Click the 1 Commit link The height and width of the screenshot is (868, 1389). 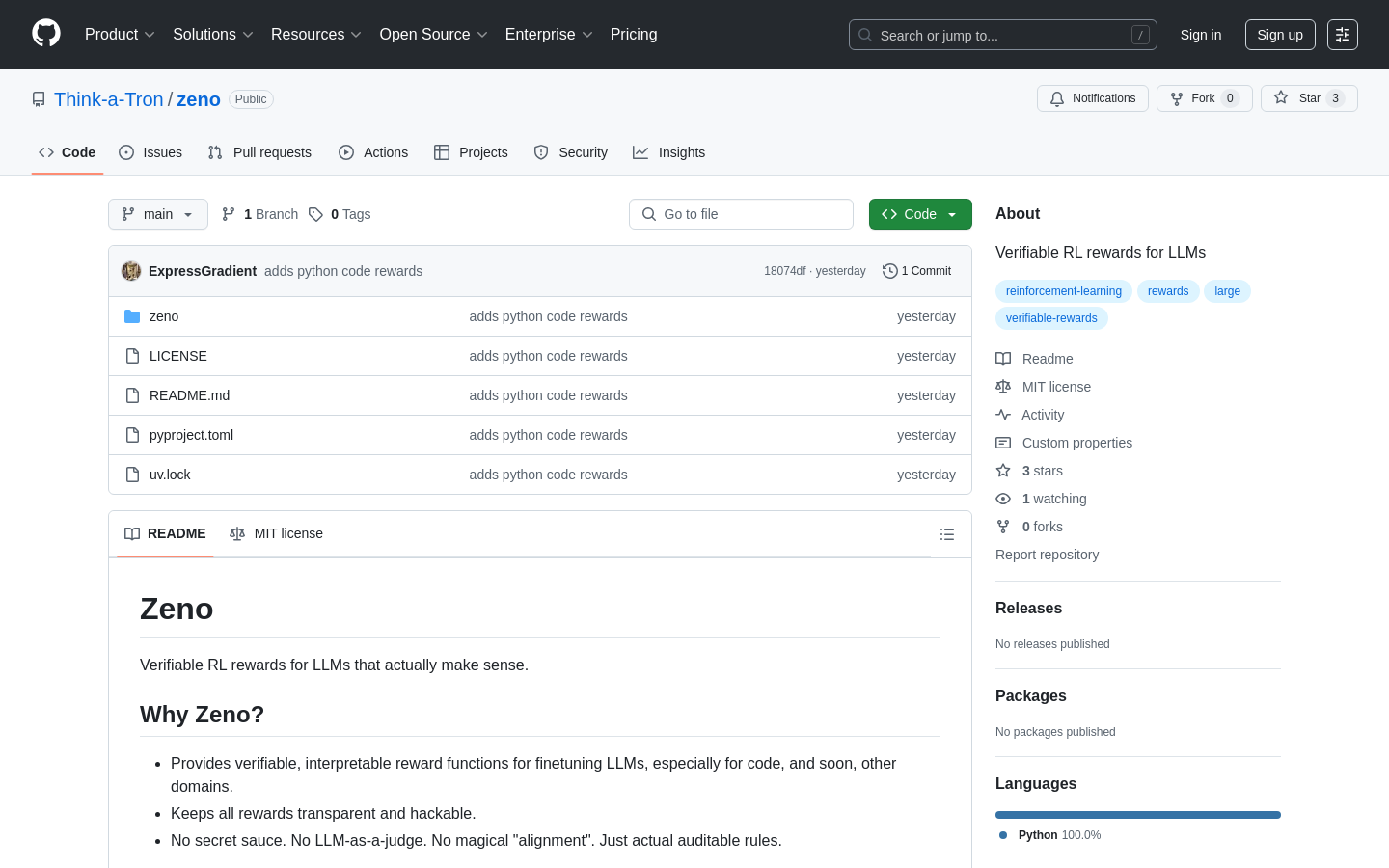[x=917, y=271]
